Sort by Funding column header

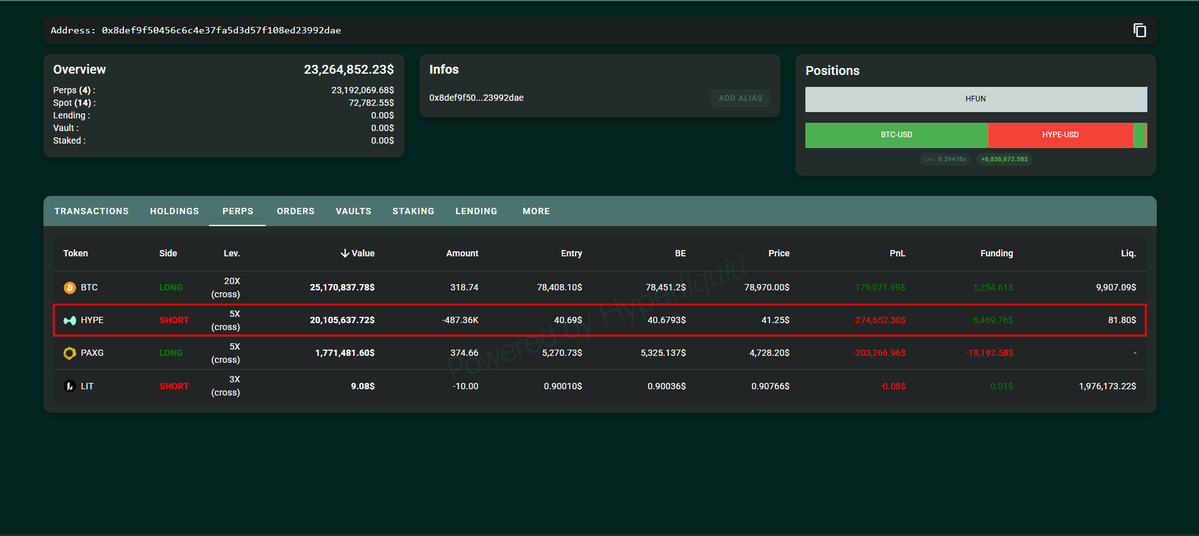(x=996, y=253)
